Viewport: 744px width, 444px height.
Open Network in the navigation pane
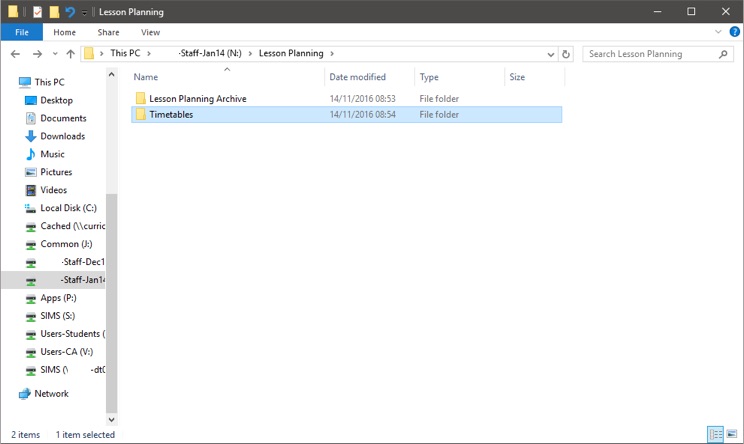click(51, 394)
